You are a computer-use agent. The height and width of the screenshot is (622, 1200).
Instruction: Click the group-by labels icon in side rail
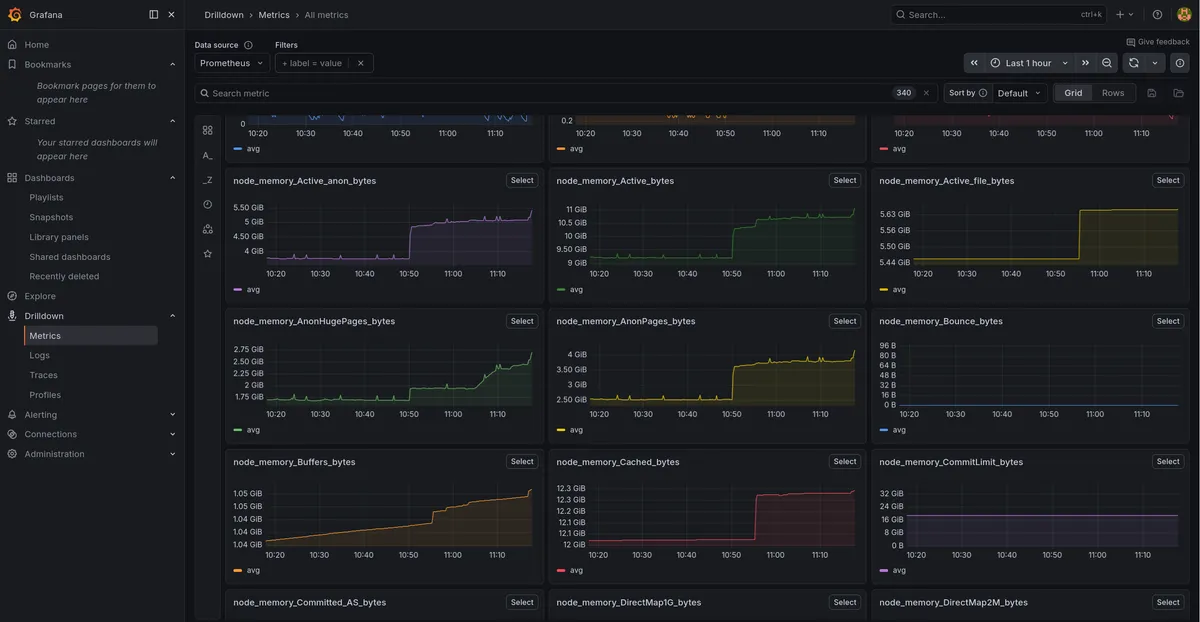point(208,229)
